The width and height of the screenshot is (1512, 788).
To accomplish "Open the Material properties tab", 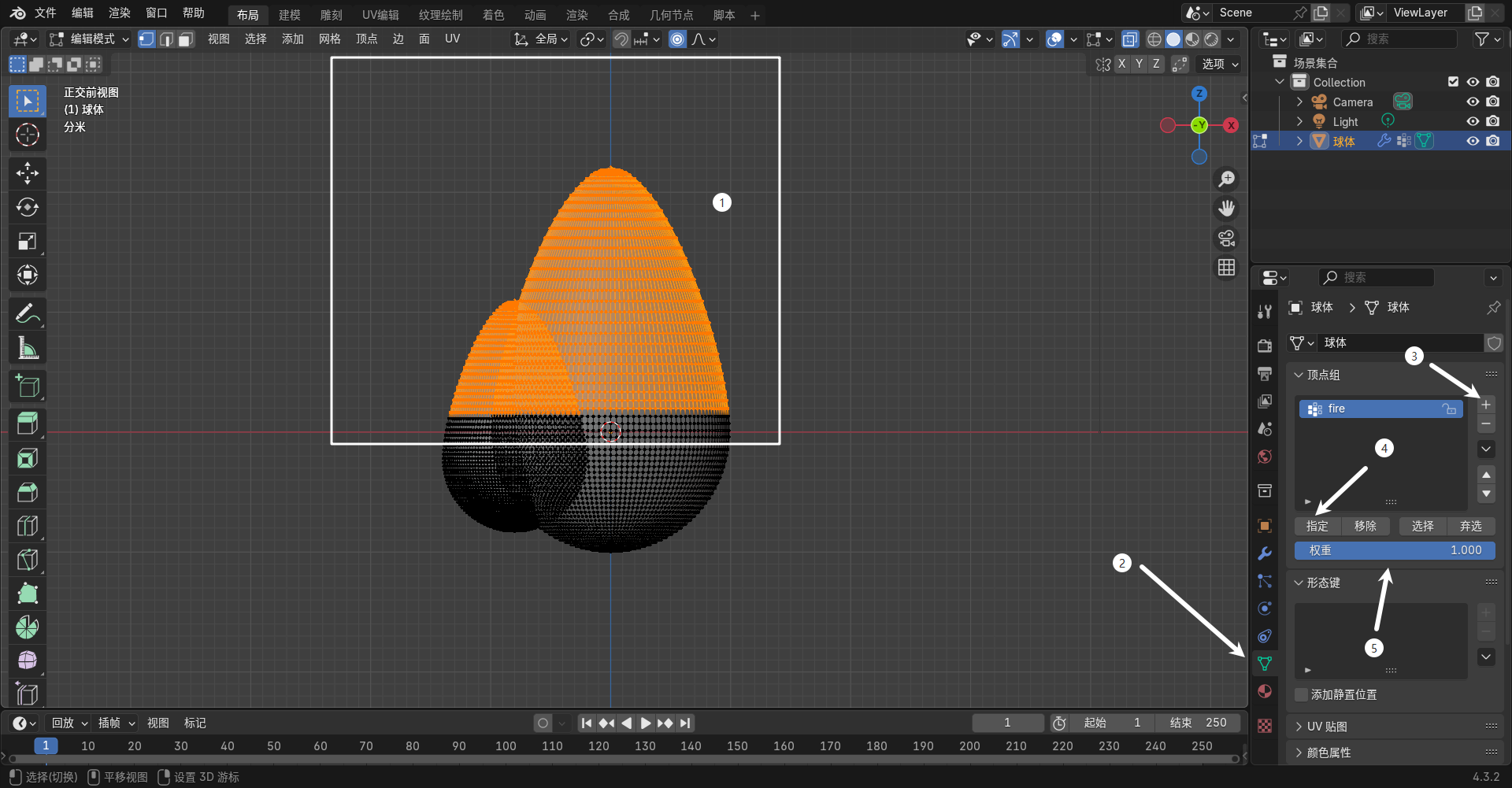I will [x=1265, y=691].
